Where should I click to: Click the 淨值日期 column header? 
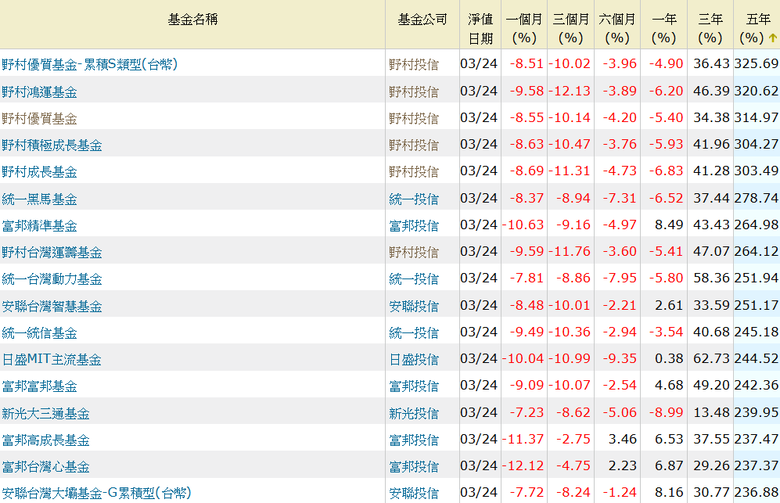(x=480, y=28)
